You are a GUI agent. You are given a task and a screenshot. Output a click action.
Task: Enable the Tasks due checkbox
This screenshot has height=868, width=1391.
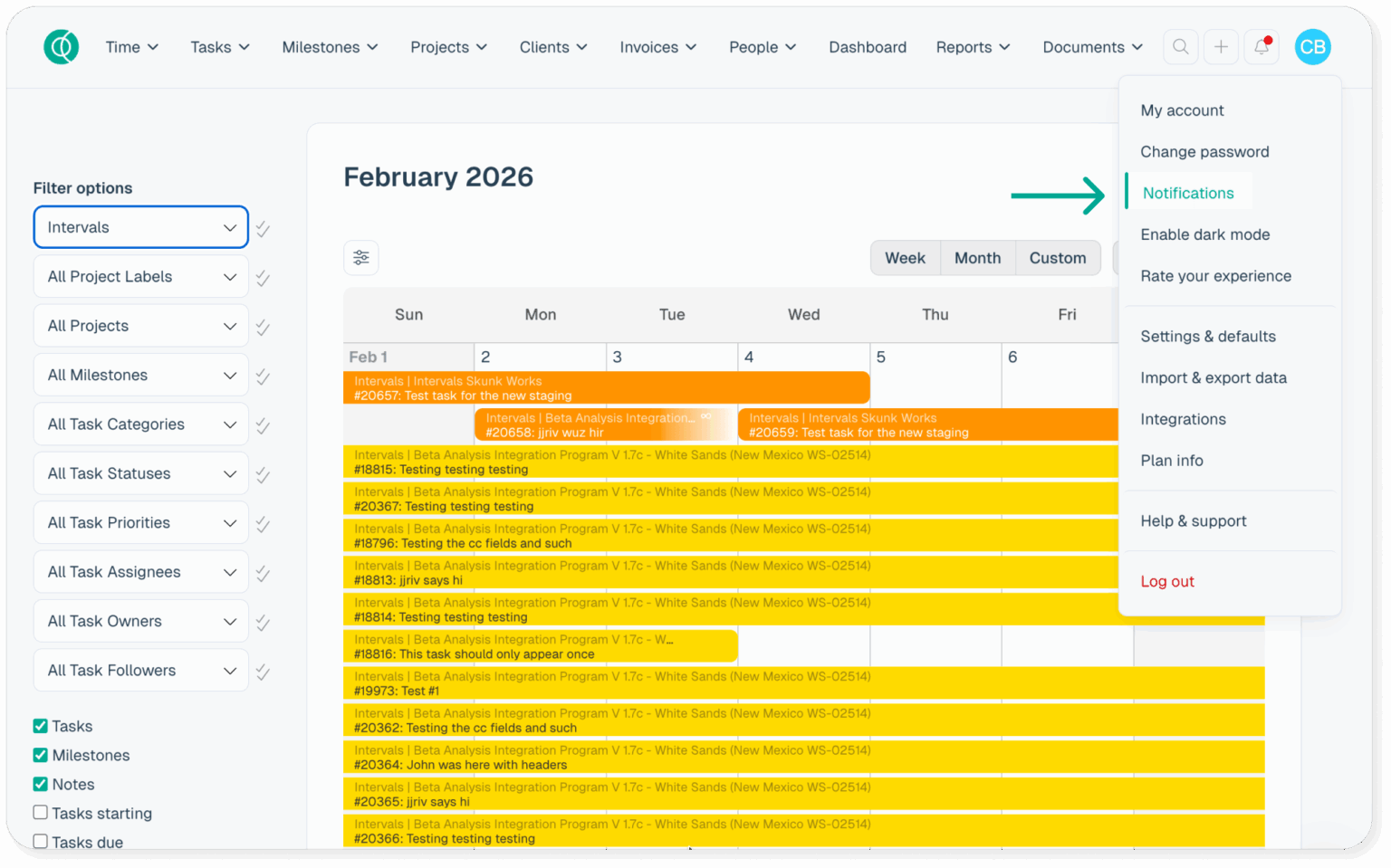tap(40, 842)
